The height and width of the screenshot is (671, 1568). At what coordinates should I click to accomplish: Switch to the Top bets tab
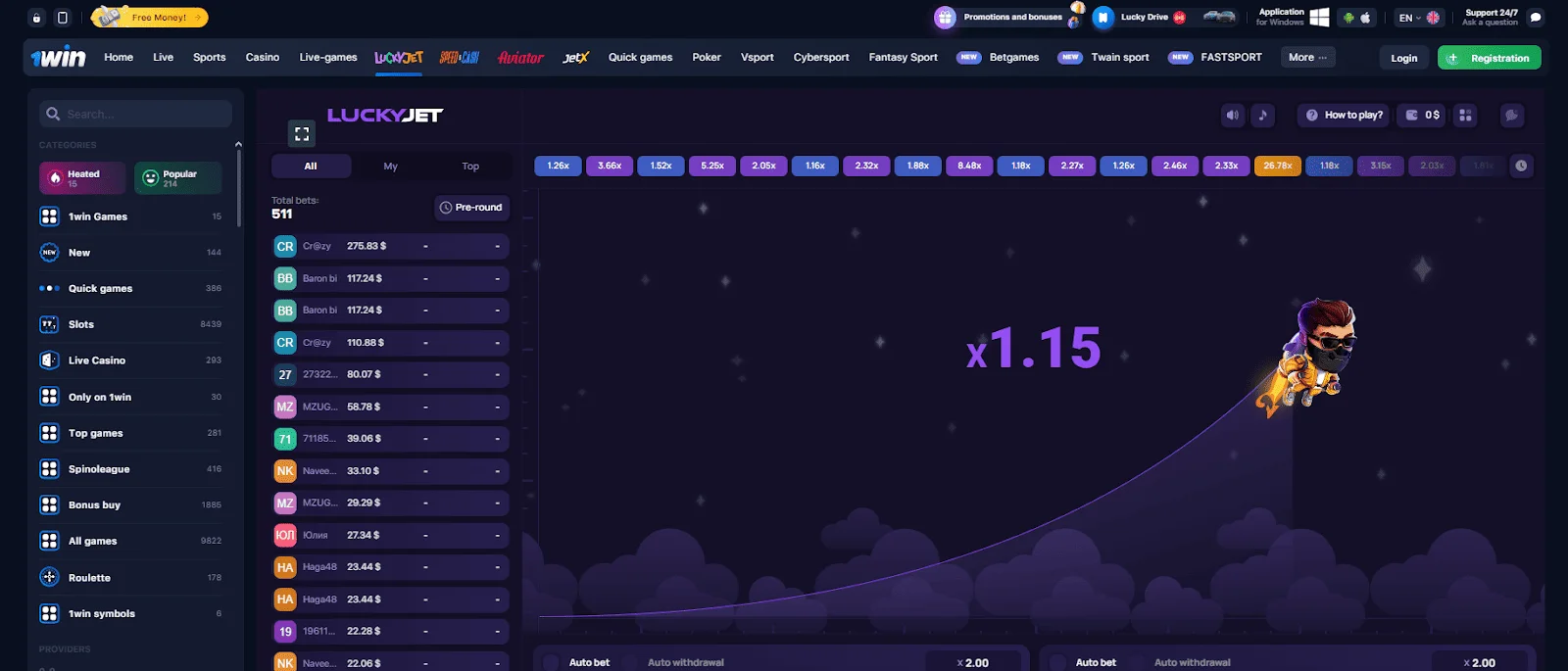coord(470,167)
